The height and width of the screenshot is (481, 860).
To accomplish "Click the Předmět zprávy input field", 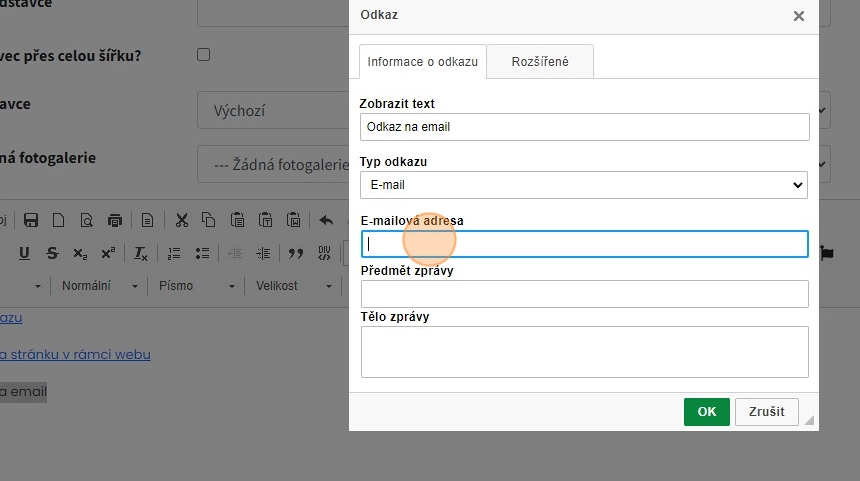I will pyautogui.click(x=583, y=294).
